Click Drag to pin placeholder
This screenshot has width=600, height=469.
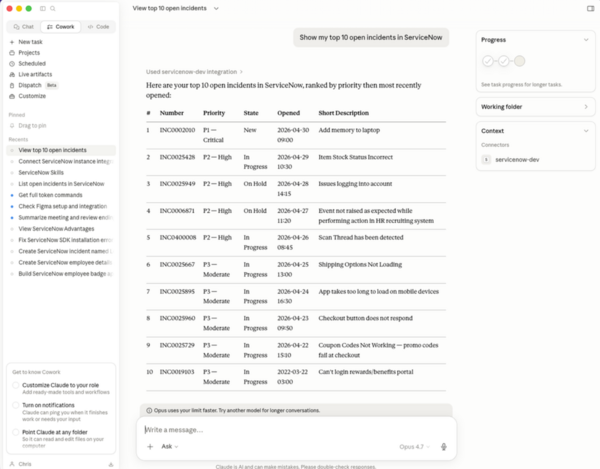point(32,125)
